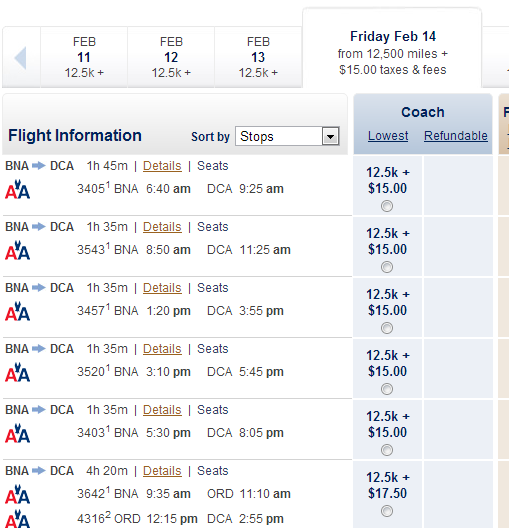
Task: View Seats for the 5:30 pm flight
Action: pos(212,410)
